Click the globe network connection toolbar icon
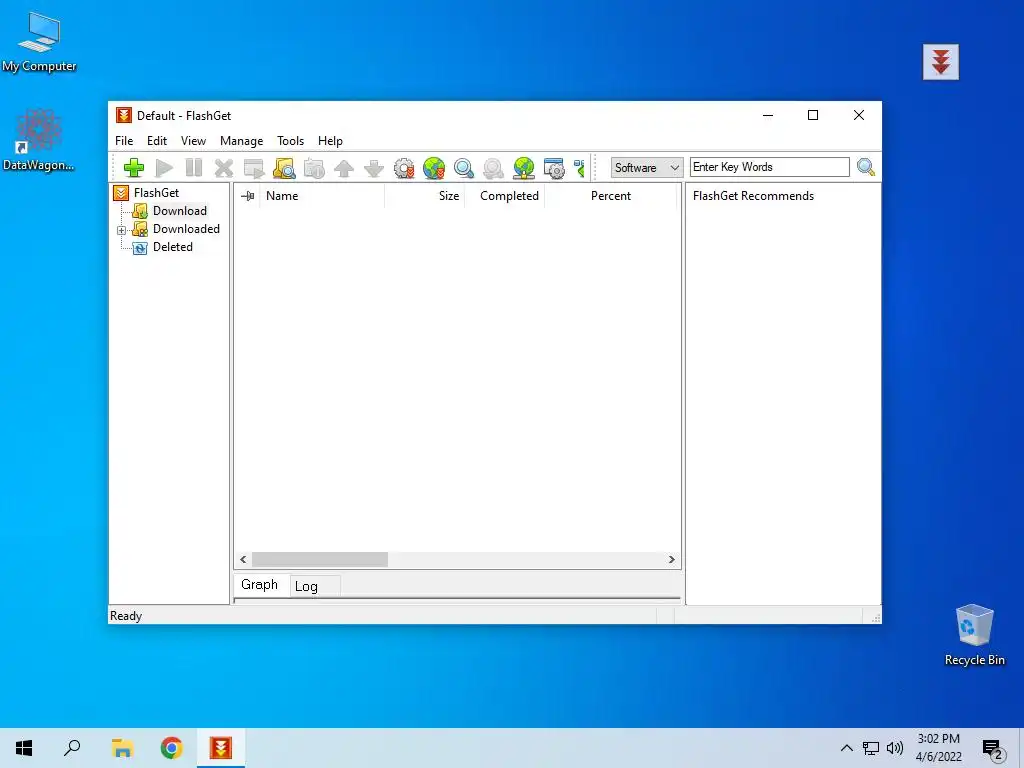This screenshot has height=768, width=1024. pos(524,168)
